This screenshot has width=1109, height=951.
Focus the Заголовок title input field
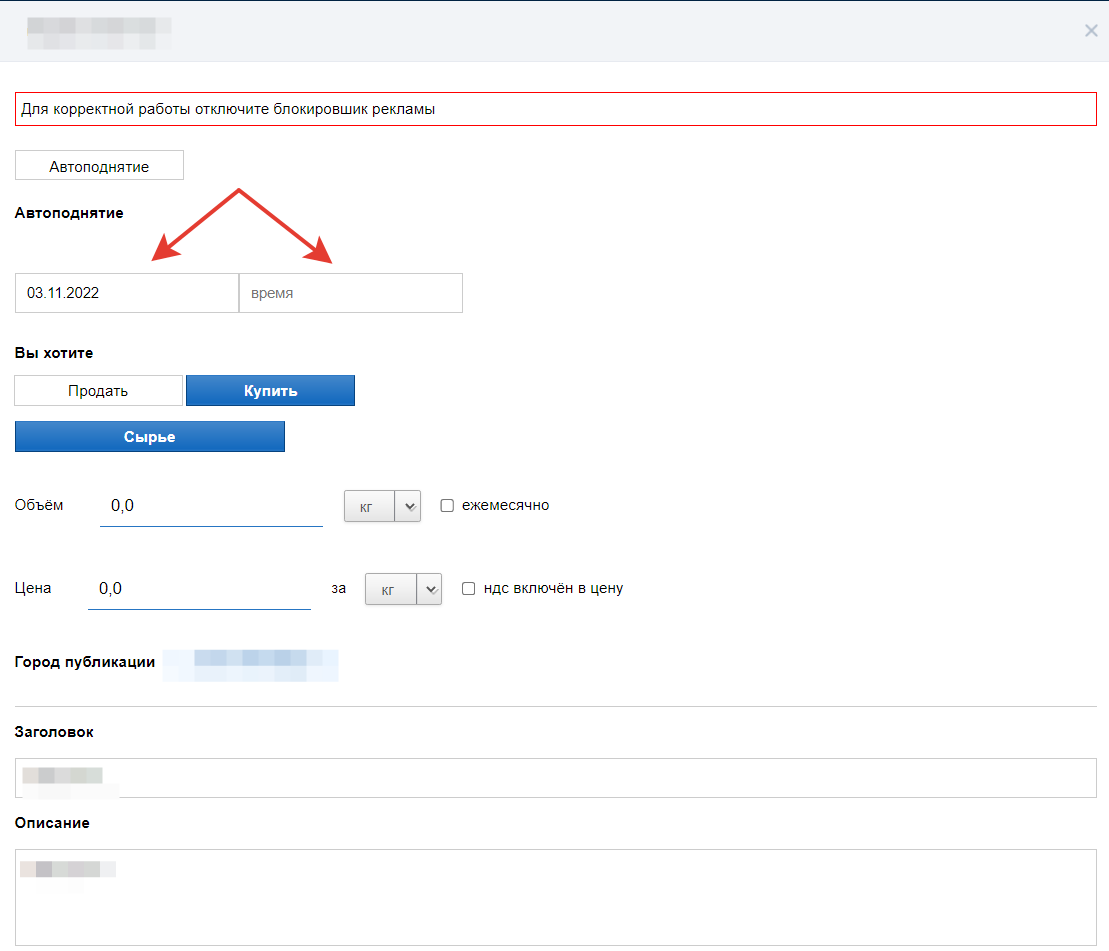(555, 778)
